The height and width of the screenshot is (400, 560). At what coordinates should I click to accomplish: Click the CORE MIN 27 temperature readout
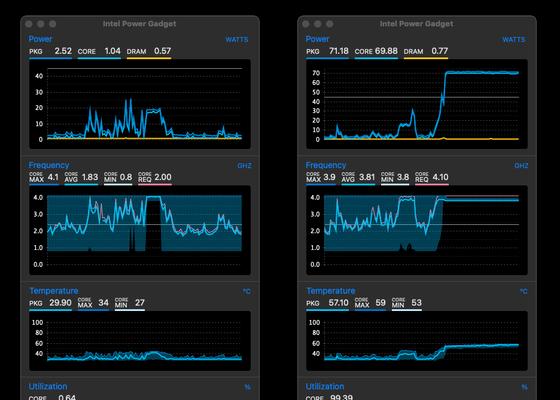point(130,303)
